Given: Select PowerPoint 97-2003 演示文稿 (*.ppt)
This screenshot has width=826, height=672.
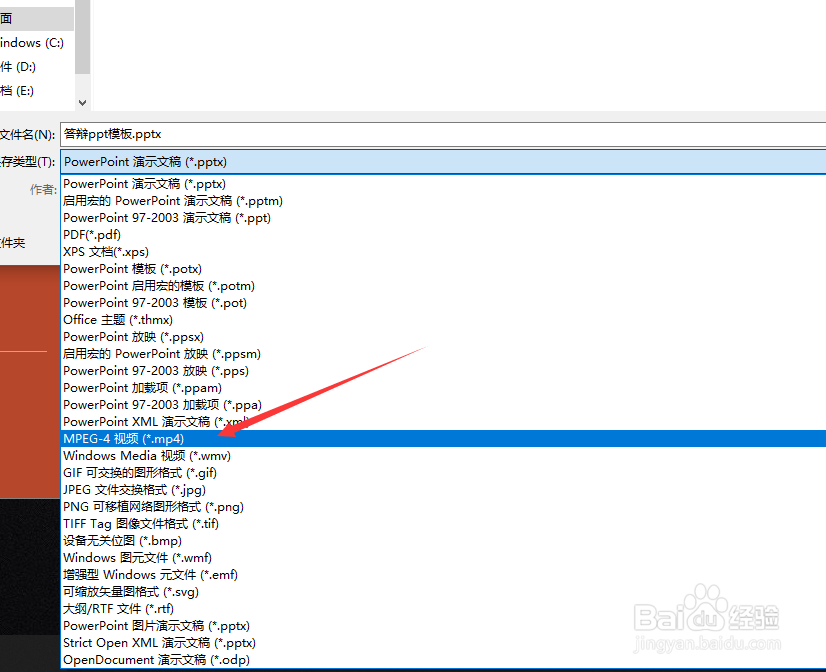Looking at the screenshot, I should pyautogui.click(x=443, y=218).
